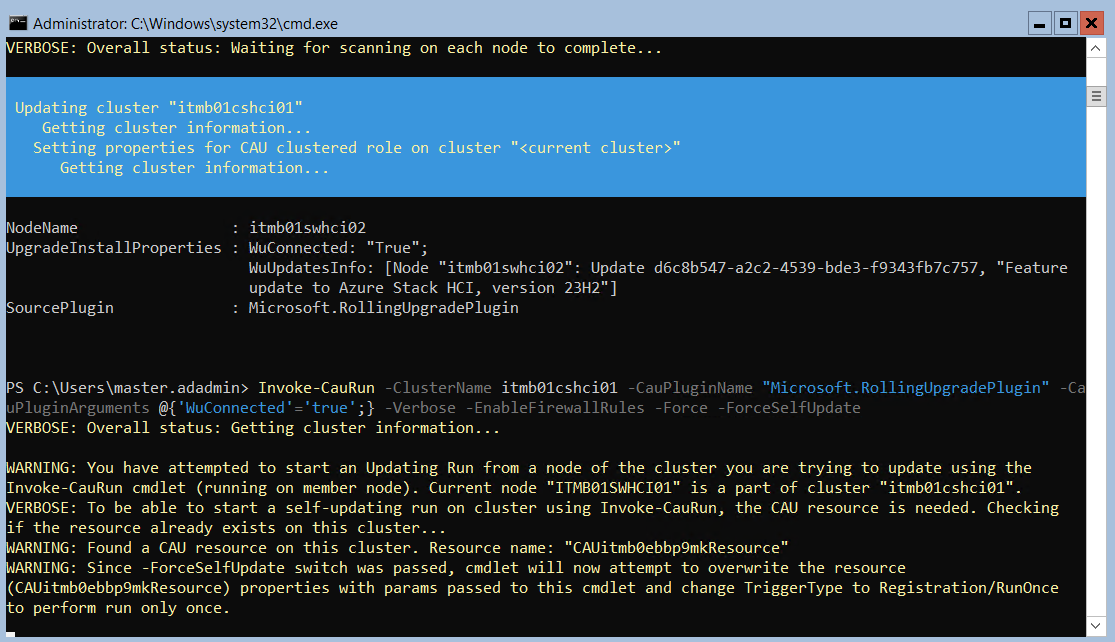Click the 'WuConnected'='true' hashtable argument
Screen dimensions: 1115x642
[267, 407]
